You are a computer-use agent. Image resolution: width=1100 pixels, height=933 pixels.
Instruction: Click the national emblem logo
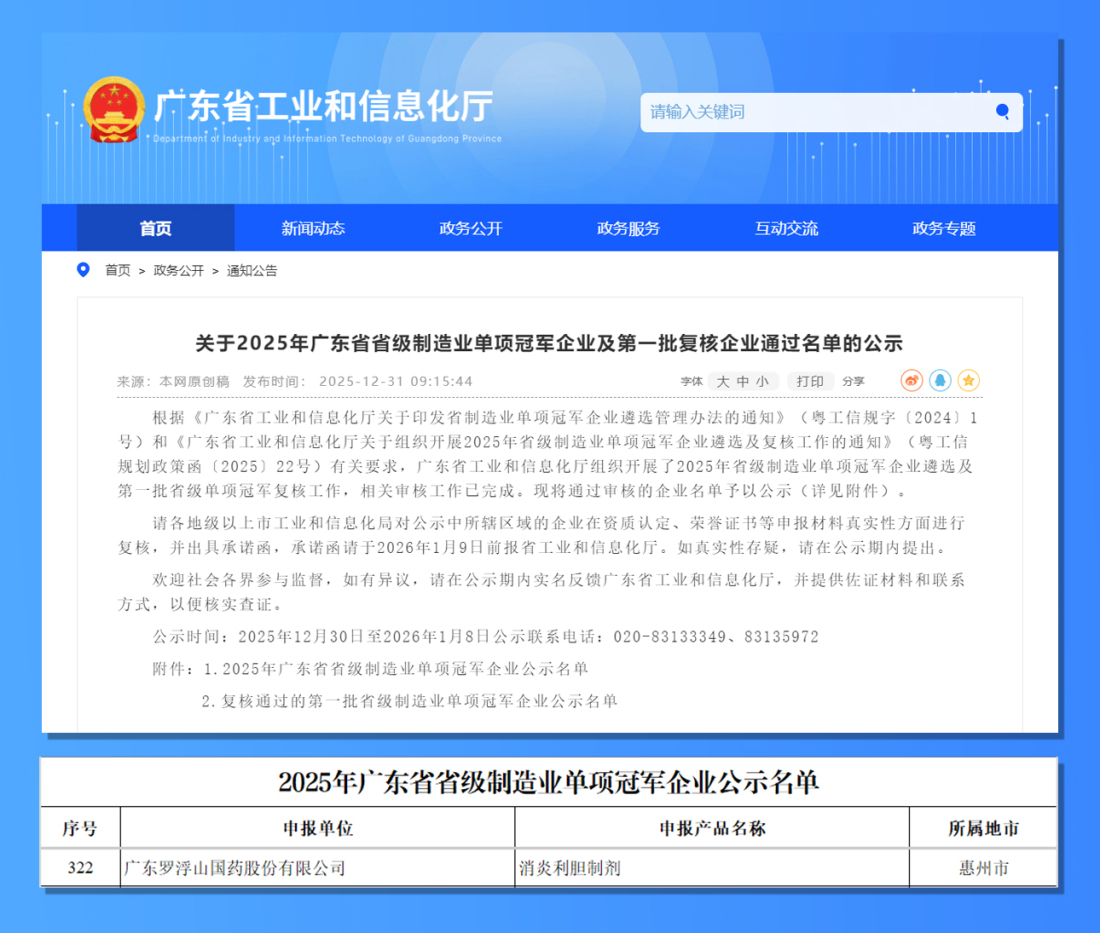pos(113,108)
